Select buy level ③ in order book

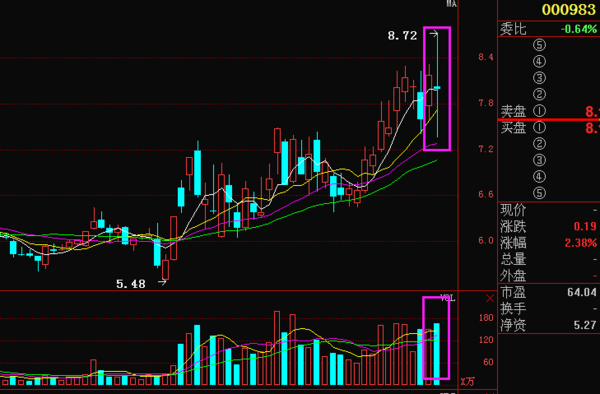539,160
